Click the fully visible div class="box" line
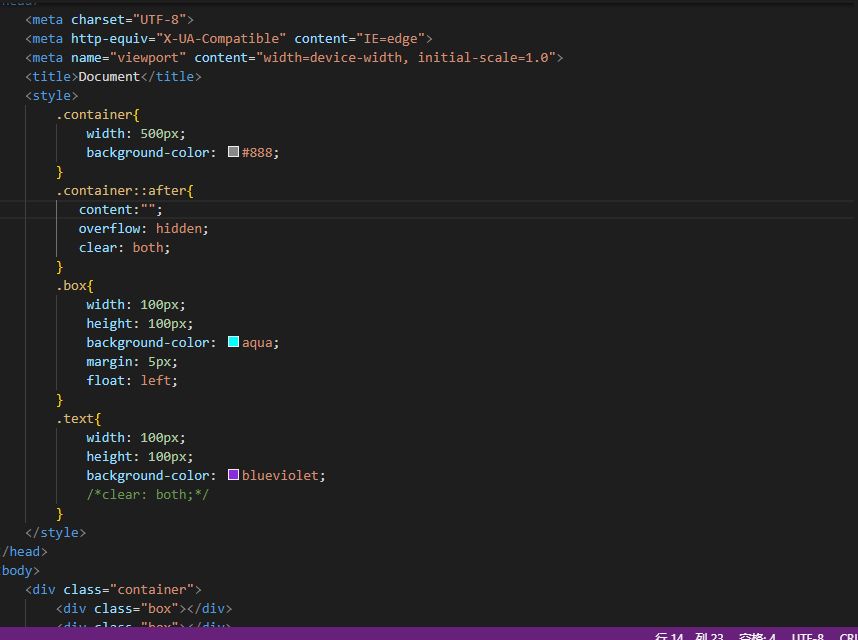The height and width of the screenshot is (640, 858). pyautogui.click(x=144, y=608)
